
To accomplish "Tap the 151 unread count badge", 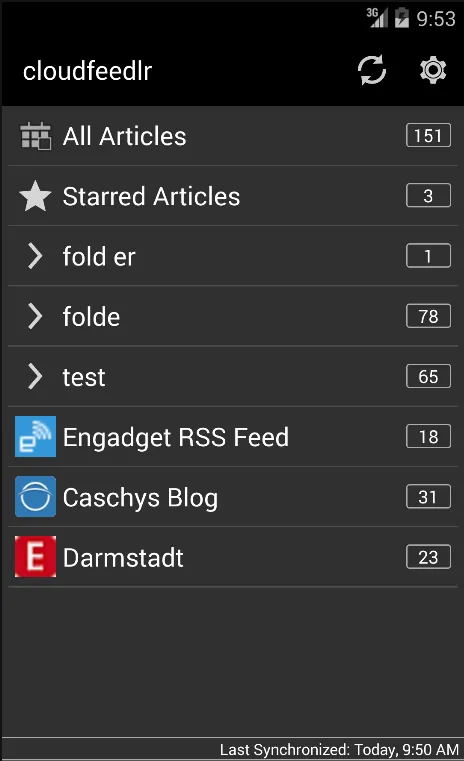I will coord(428,135).
